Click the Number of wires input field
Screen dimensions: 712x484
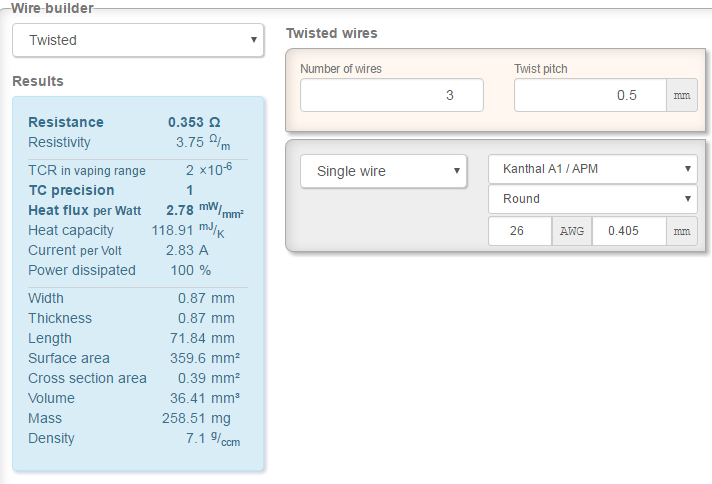click(x=391, y=95)
